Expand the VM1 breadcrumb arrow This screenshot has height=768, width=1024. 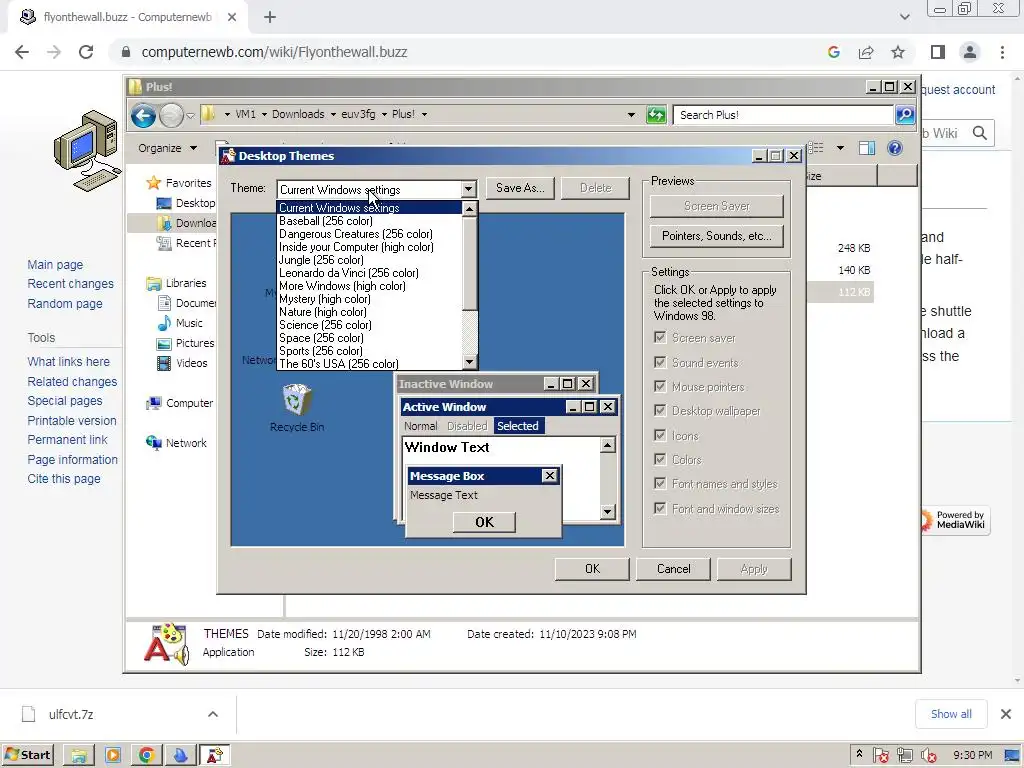point(264,114)
